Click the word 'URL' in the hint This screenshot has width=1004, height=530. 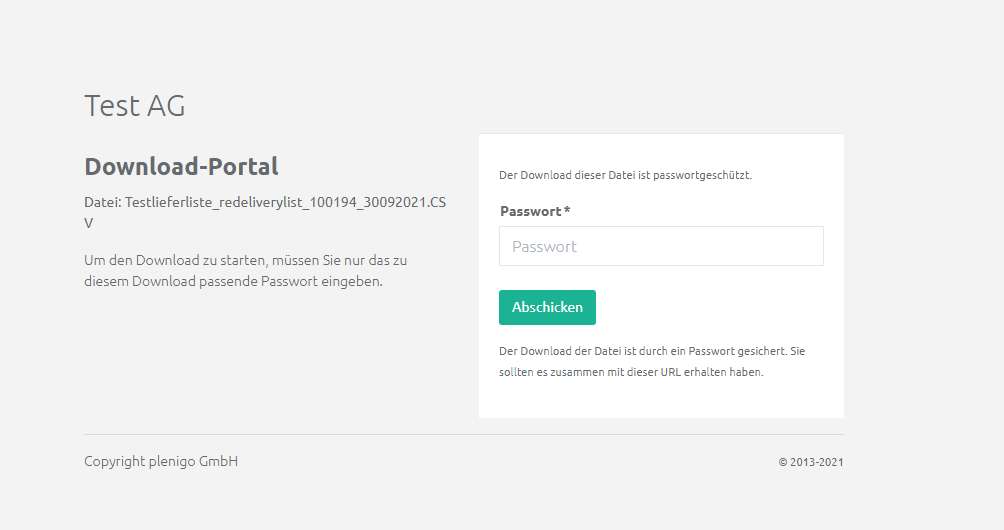670,372
